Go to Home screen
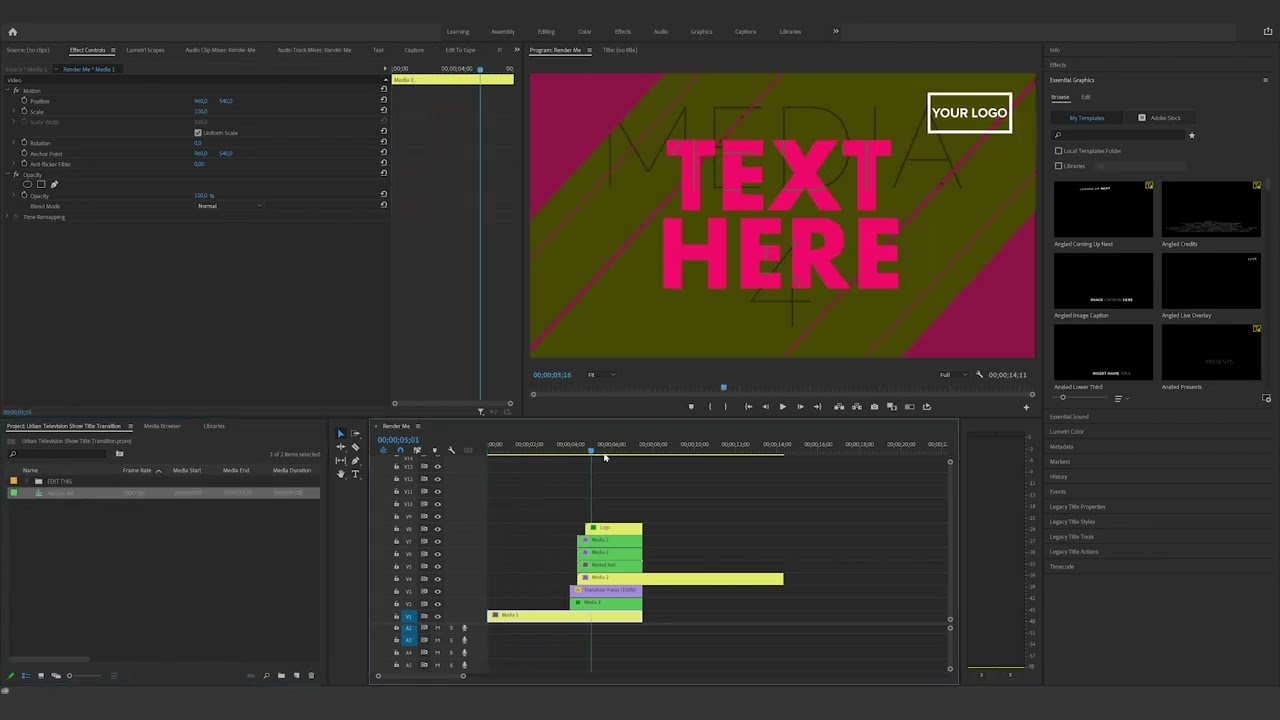The image size is (1280, 720). [12, 31]
